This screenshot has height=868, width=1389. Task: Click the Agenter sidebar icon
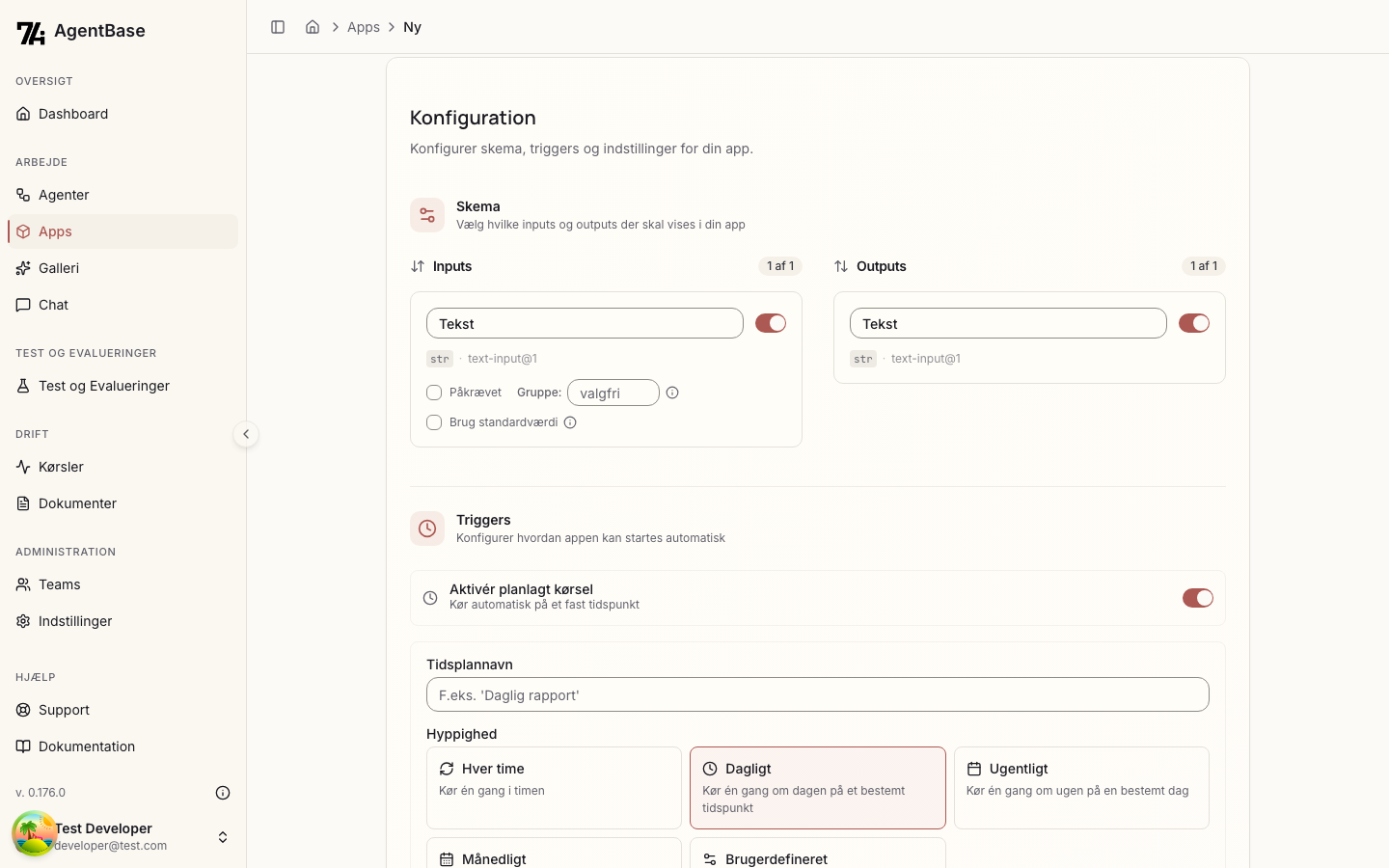pyautogui.click(x=23, y=195)
